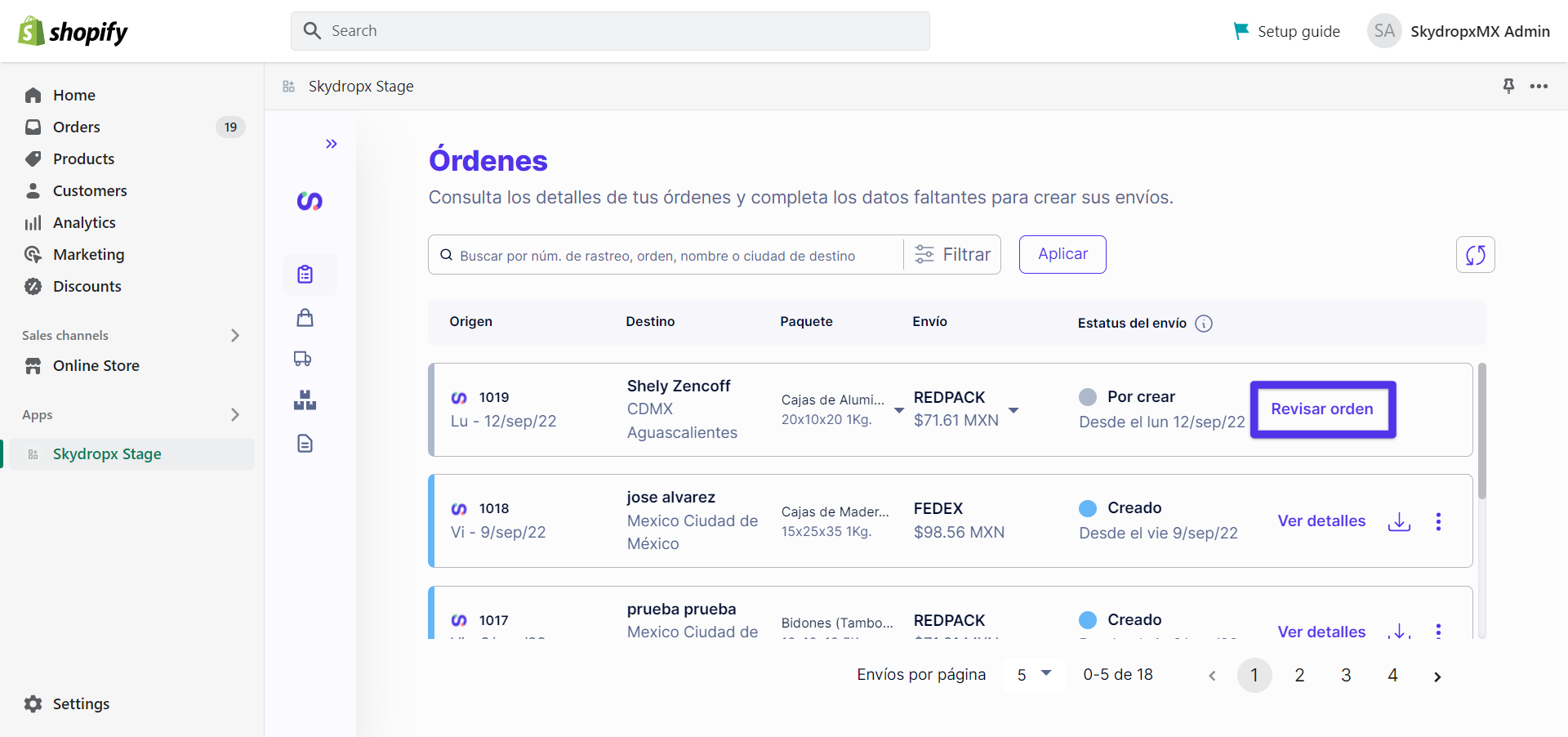1568x737 pixels.
Task: Click FEDEX carrier in order 1018
Action: tap(938, 509)
